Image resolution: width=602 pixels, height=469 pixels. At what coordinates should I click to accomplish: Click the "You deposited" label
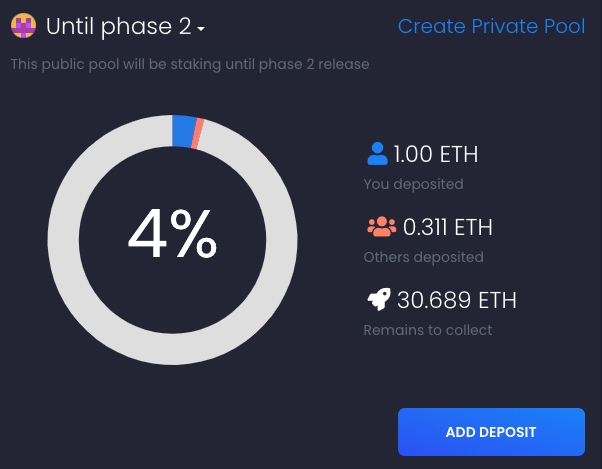point(413,184)
